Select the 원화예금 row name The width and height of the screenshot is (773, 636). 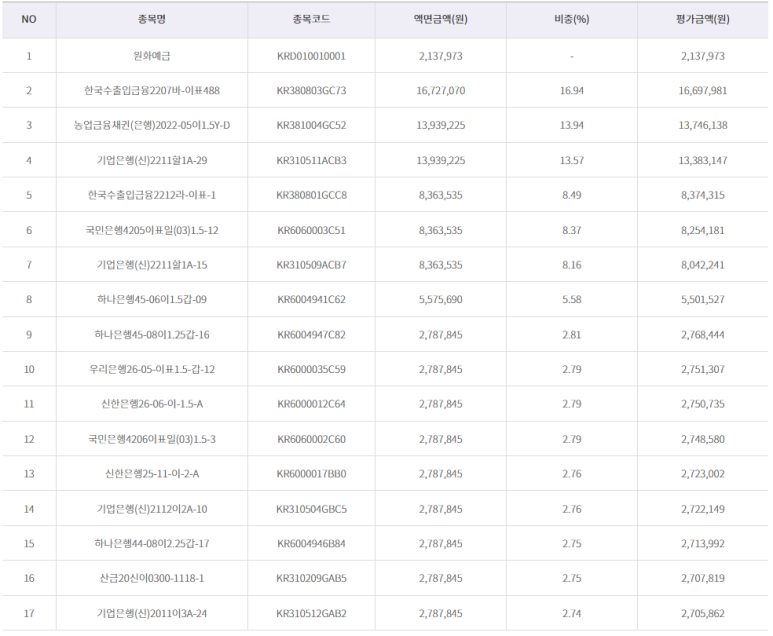(x=152, y=56)
